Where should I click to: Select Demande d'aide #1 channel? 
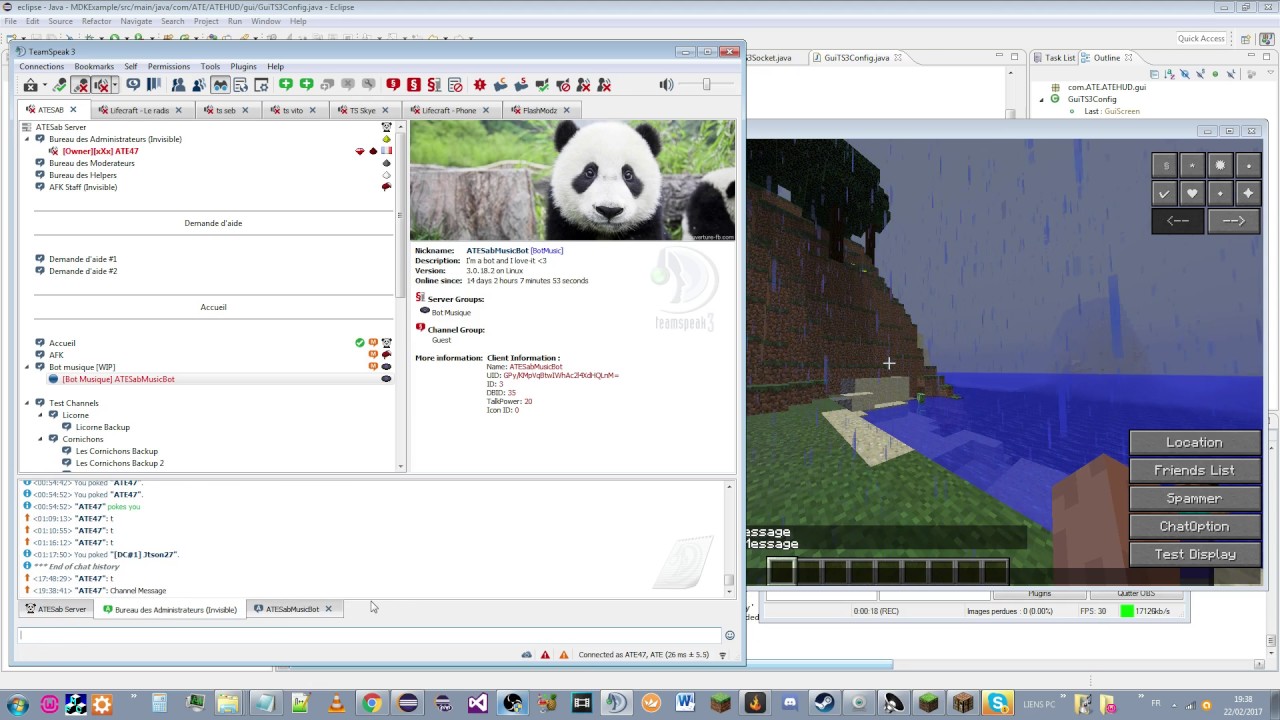[x=83, y=259]
